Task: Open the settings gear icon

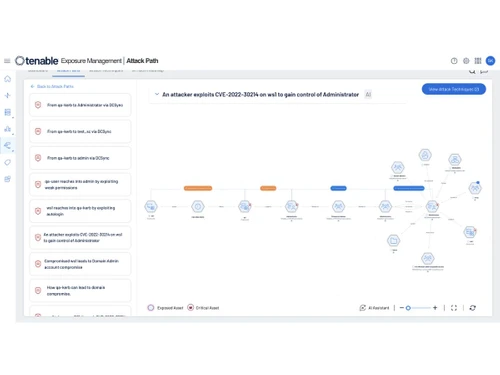Action: tap(466, 61)
